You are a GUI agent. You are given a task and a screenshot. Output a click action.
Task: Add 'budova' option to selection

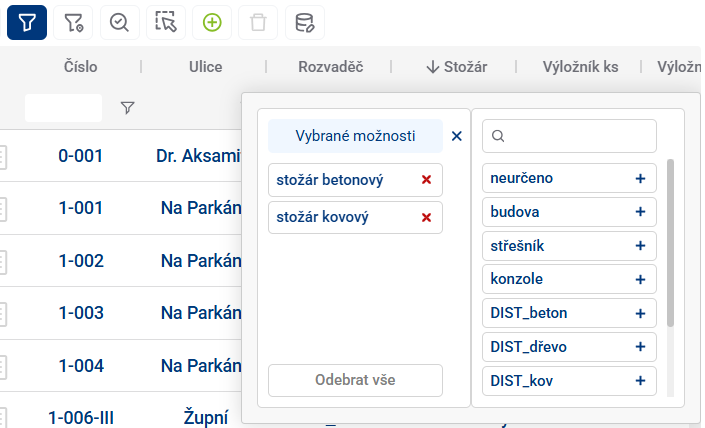(640, 213)
